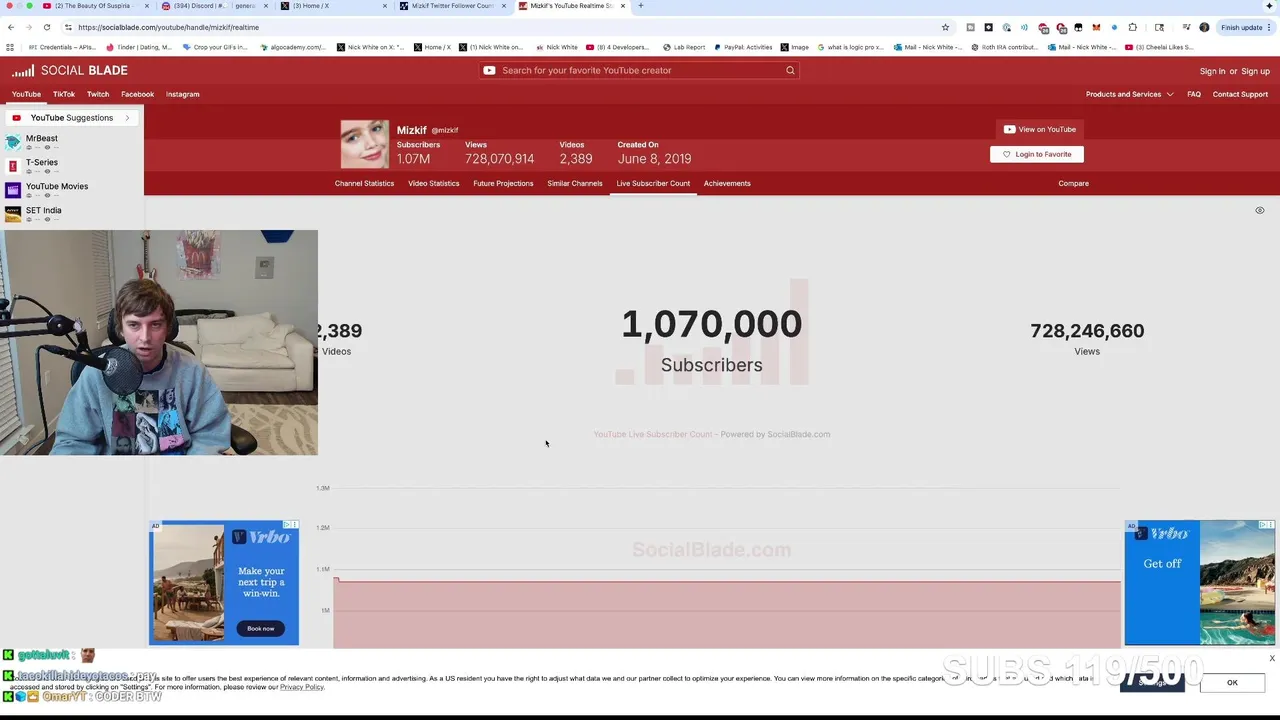Viewport: 1280px width, 720px height.
Task: Open the MetaMask fox extension
Action: (1096, 27)
